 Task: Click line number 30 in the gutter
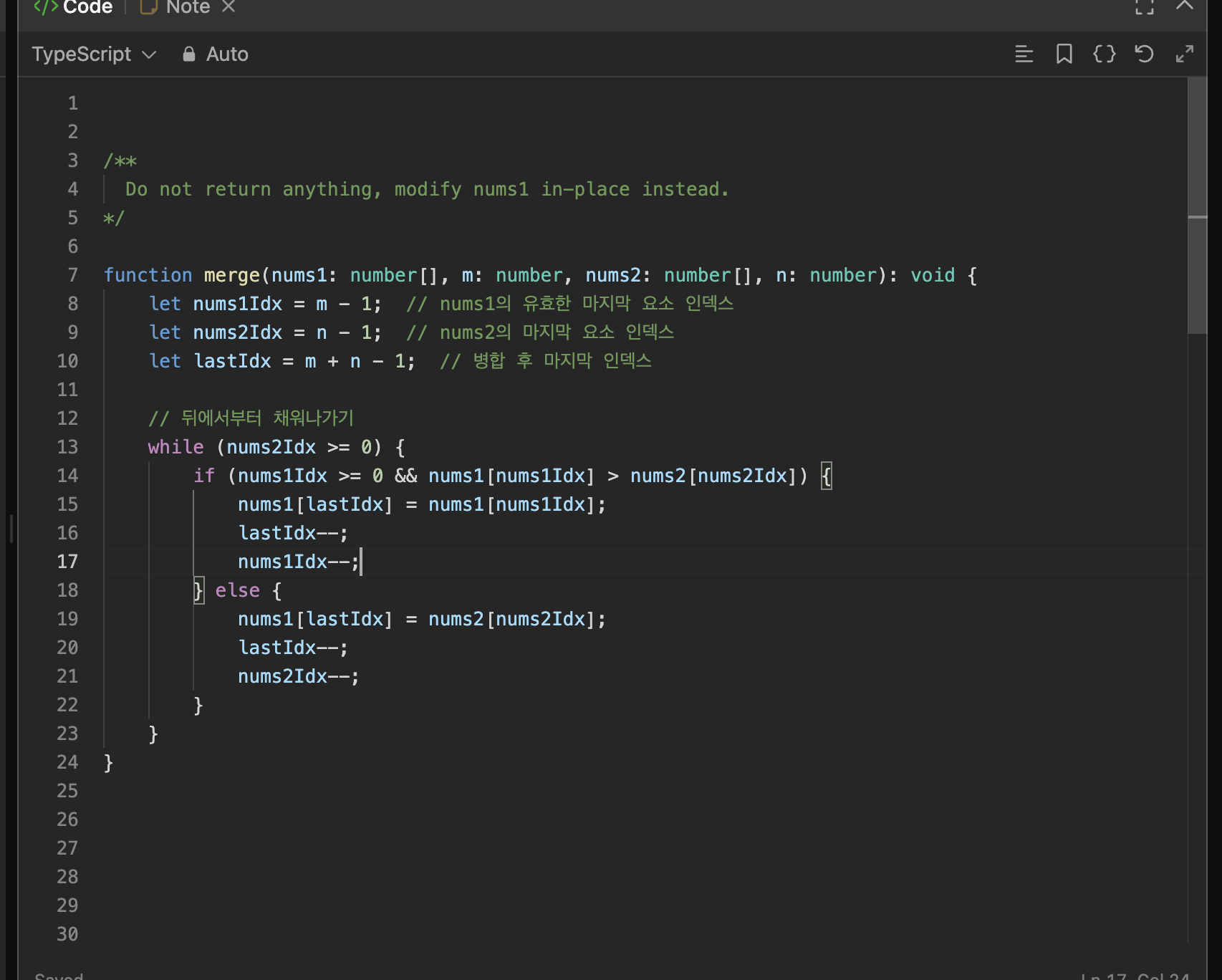[67, 934]
